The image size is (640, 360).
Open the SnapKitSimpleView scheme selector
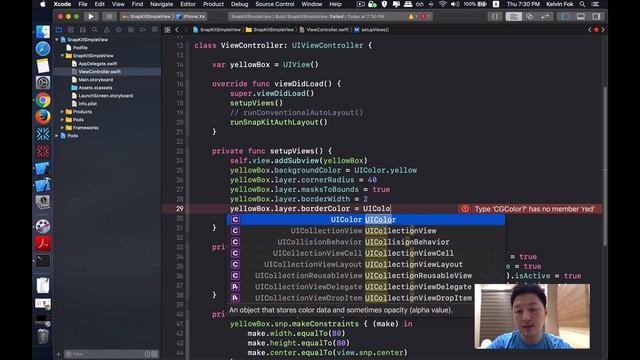tap(147, 17)
